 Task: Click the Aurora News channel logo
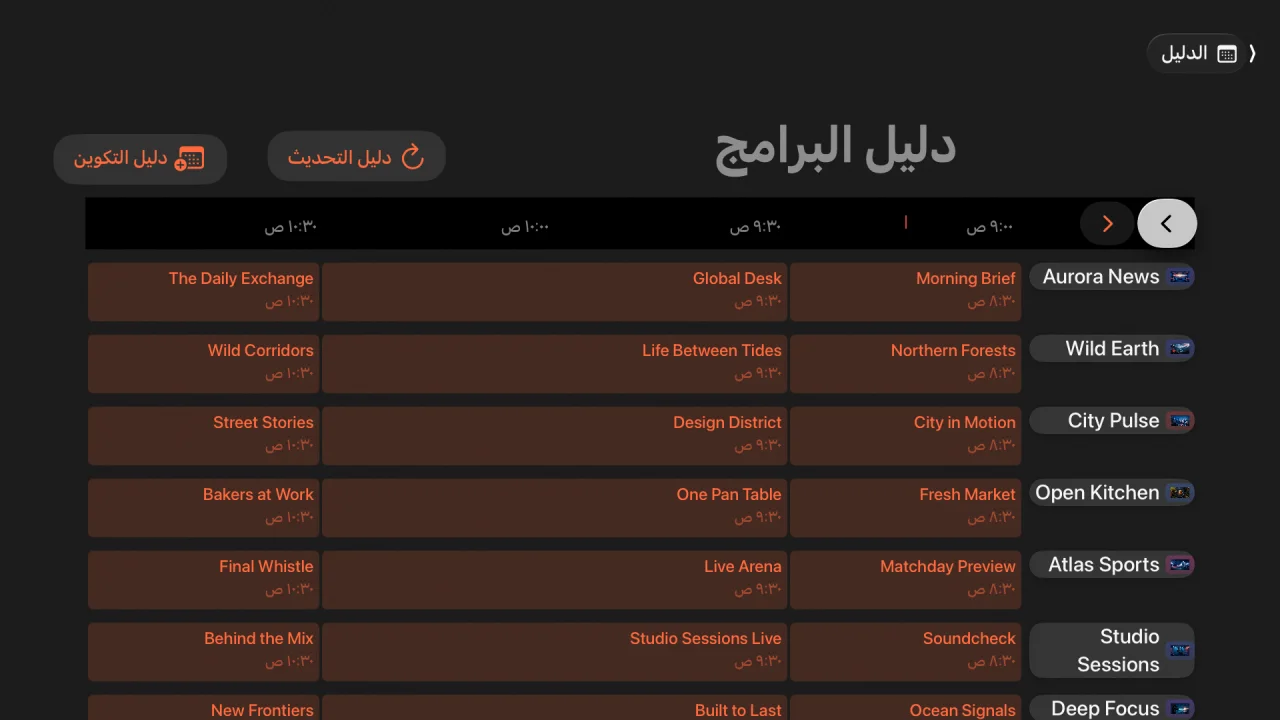pyautogui.click(x=1180, y=277)
